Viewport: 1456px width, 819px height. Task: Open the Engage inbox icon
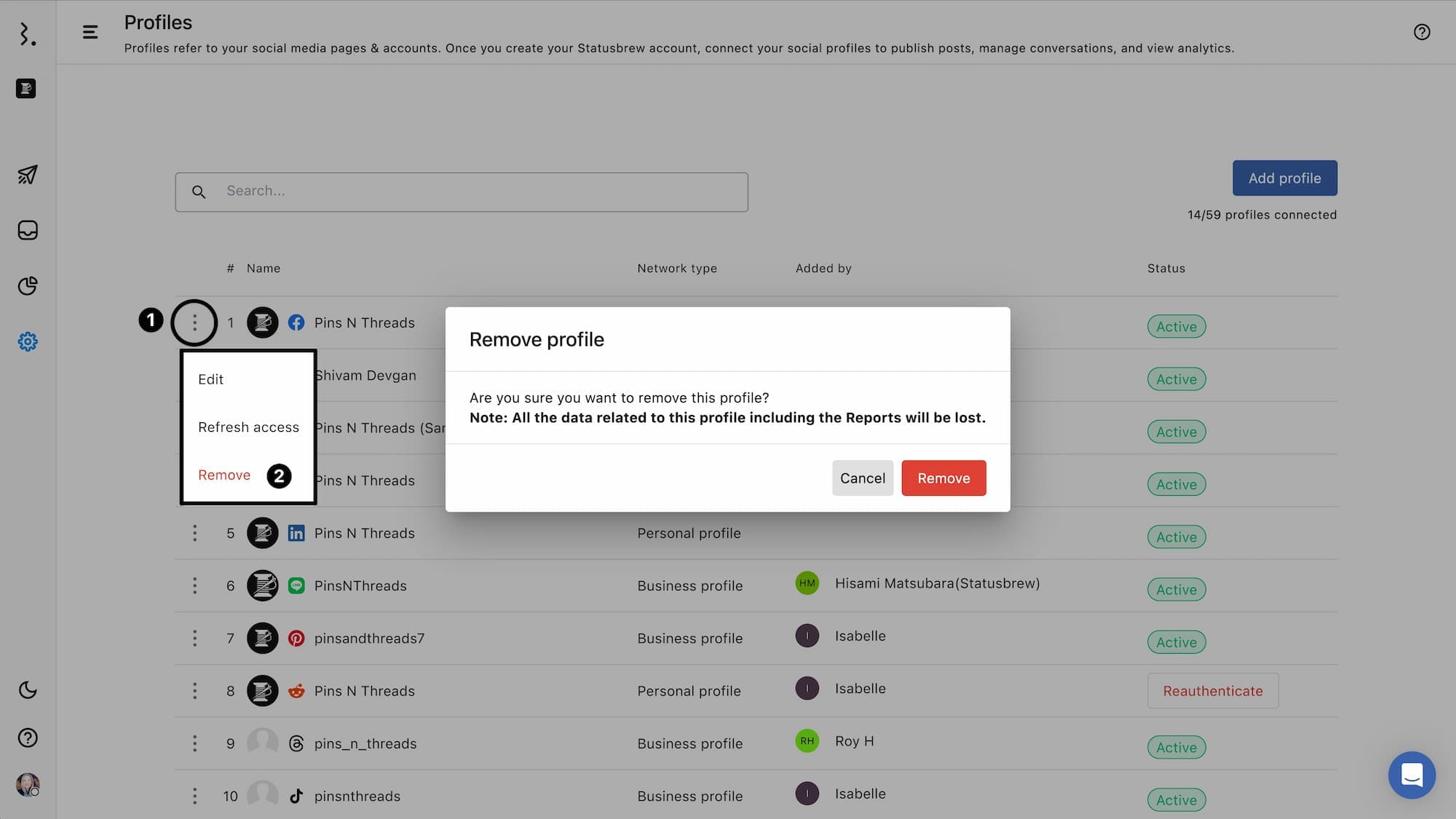[28, 230]
